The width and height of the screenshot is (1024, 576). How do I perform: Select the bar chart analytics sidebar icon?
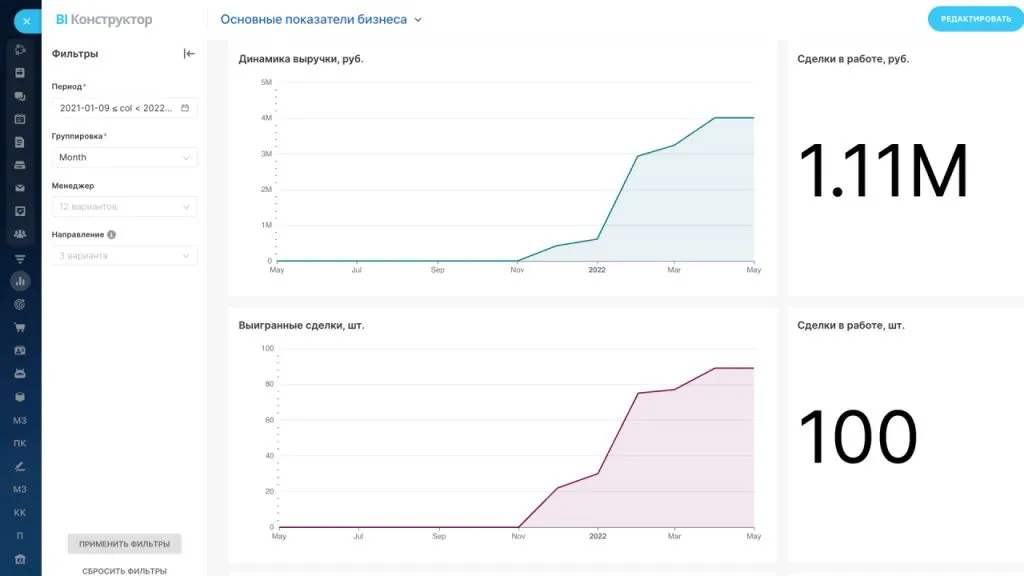click(20, 281)
